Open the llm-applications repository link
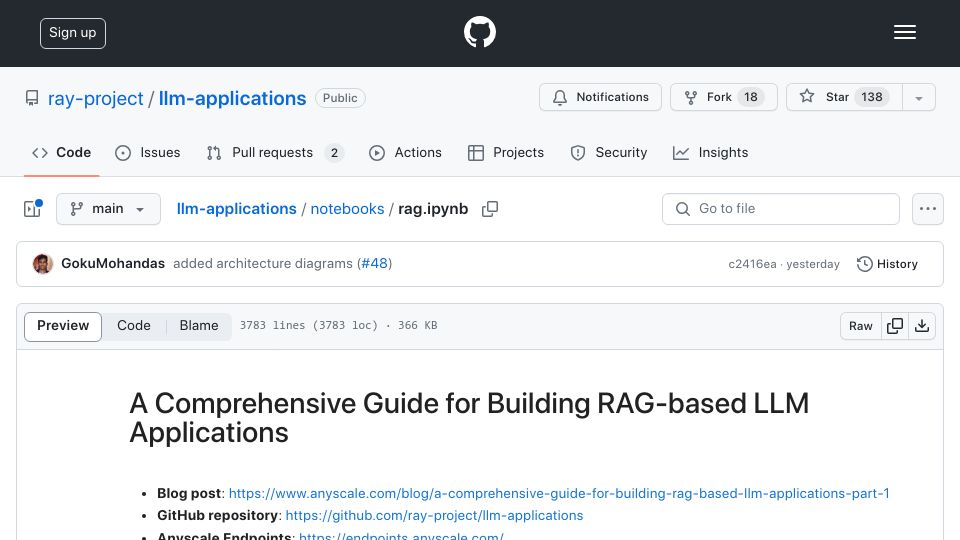The height and width of the screenshot is (540, 960). tap(232, 98)
